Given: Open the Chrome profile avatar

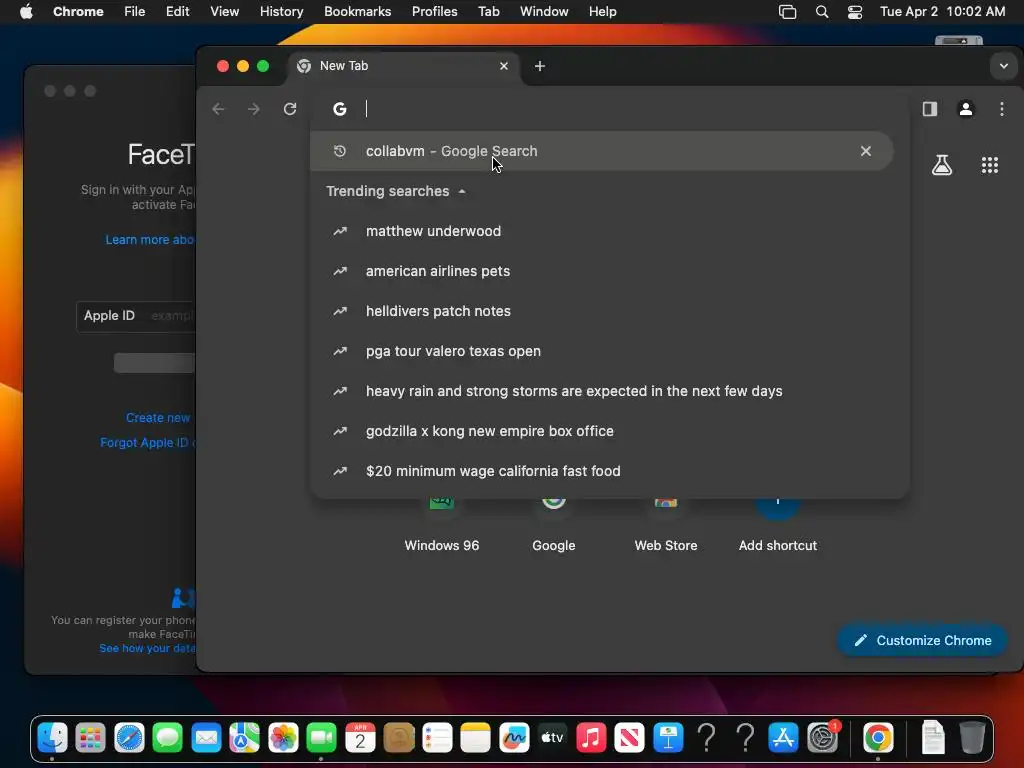Looking at the screenshot, I should pyautogui.click(x=966, y=109).
